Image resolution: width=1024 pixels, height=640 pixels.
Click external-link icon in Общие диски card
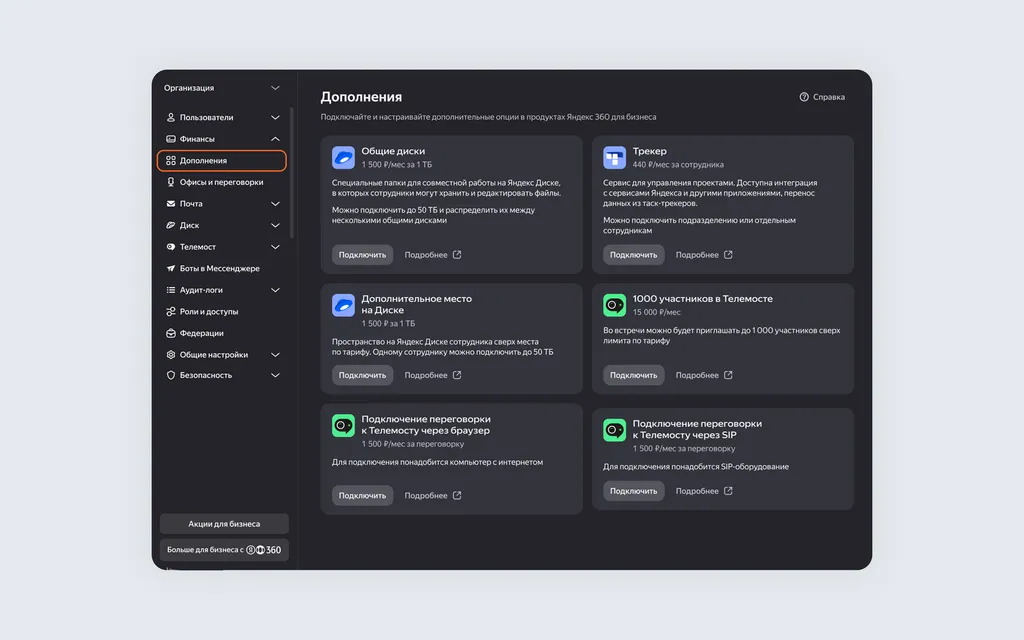(457, 255)
